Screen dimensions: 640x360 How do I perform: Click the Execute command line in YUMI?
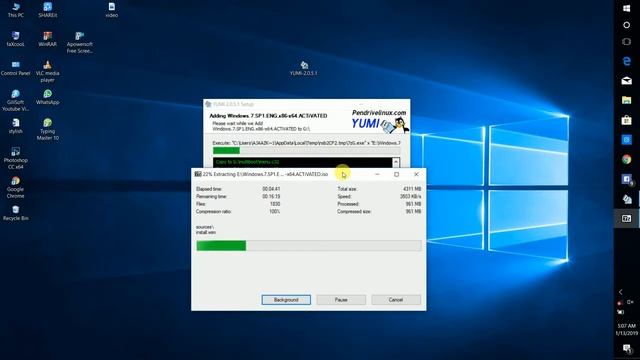306,143
